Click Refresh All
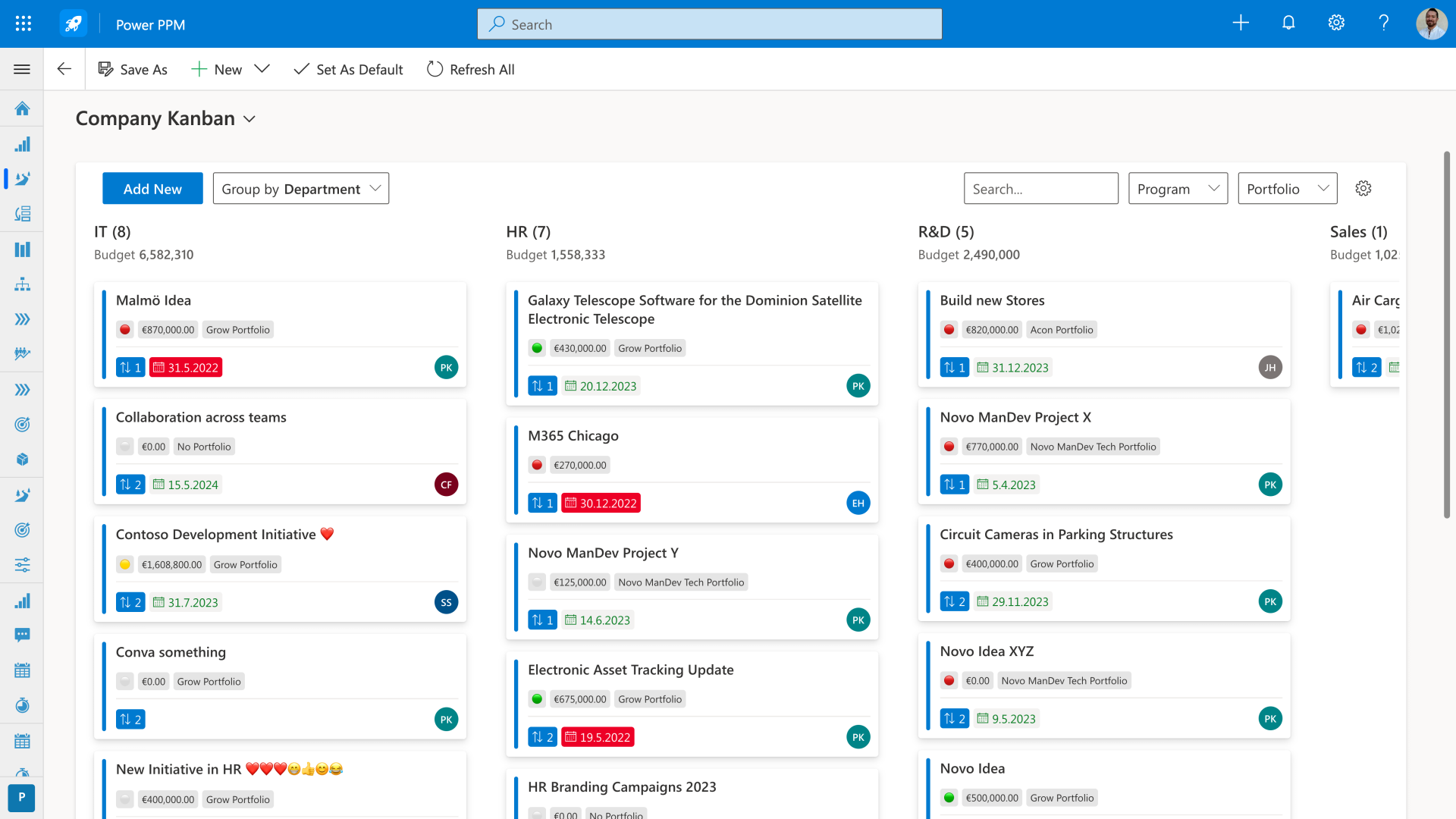The image size is (1456, 819). click(x=470, y=69)
